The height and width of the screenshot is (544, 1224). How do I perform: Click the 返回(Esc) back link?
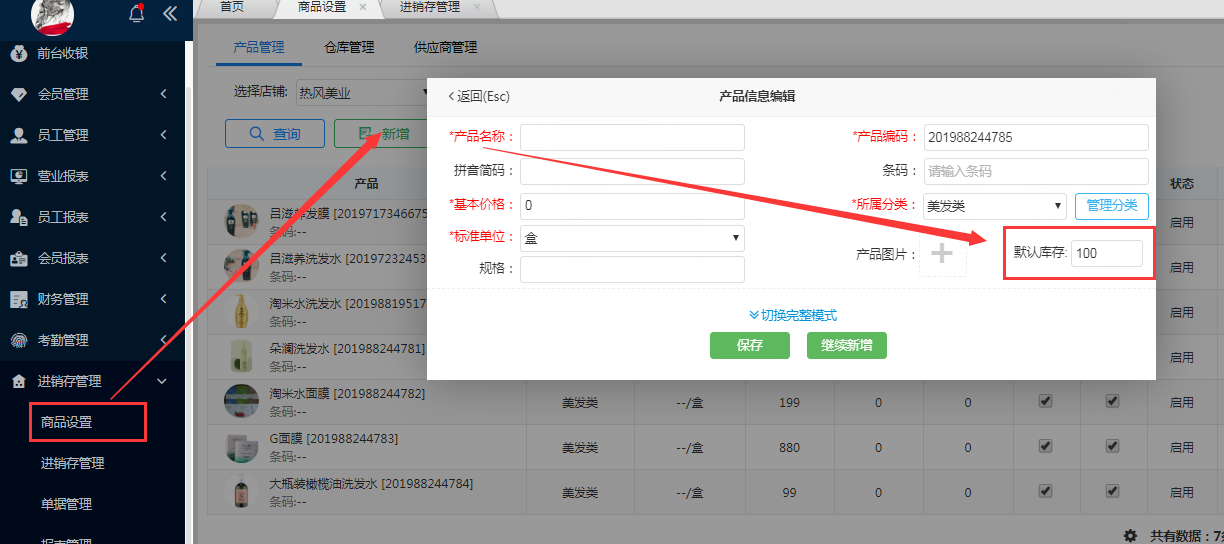[x=479, y=97]
